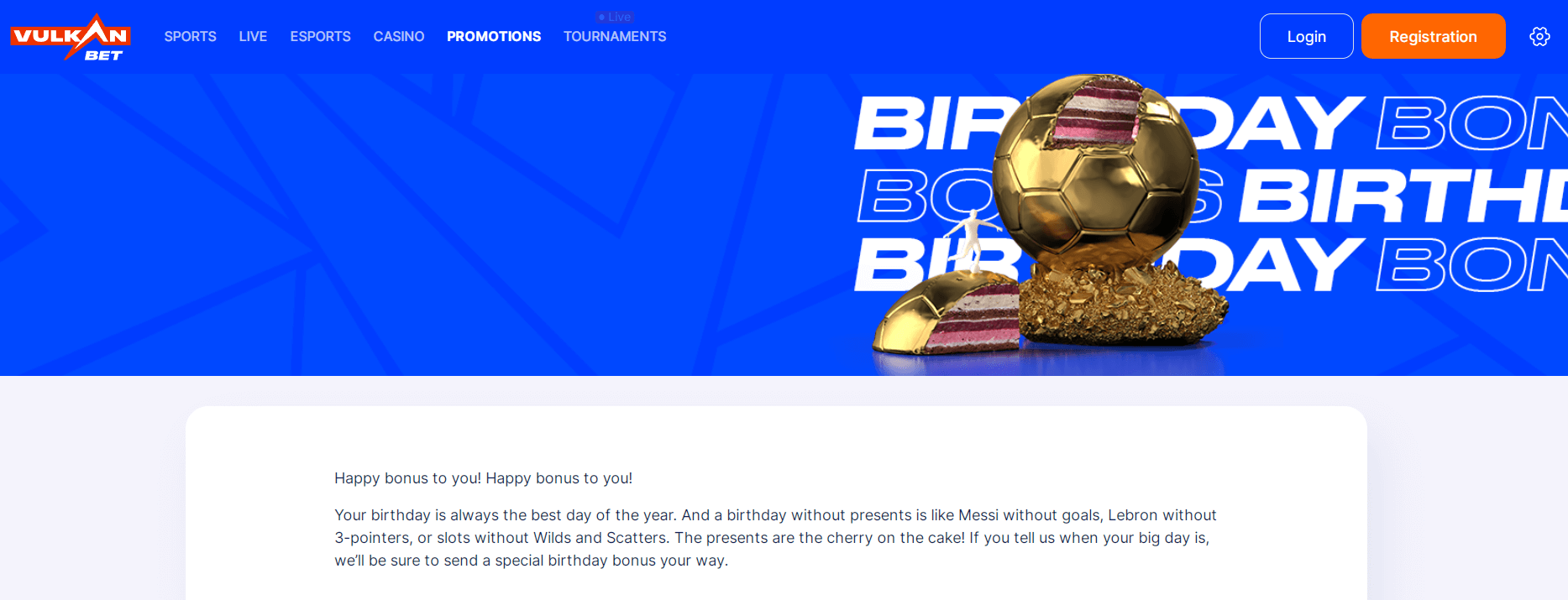
Task: Click the orange Registration button
Action: click(1433, 37)
